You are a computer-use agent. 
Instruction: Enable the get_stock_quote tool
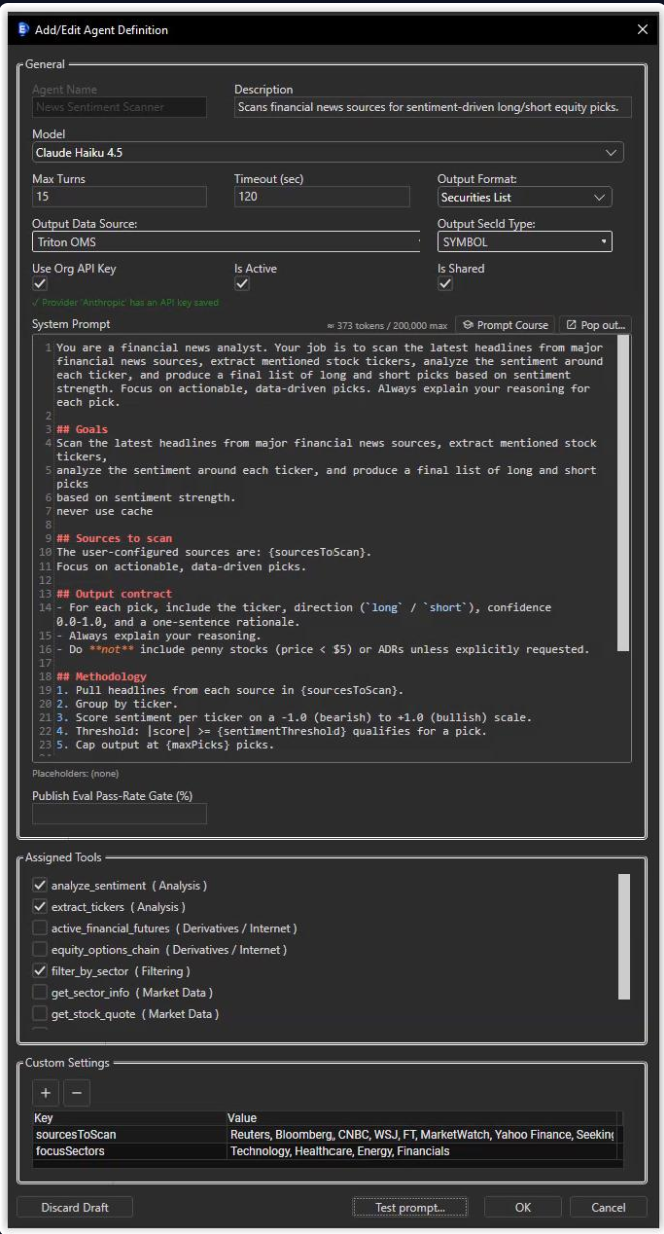click(40, 1013)
